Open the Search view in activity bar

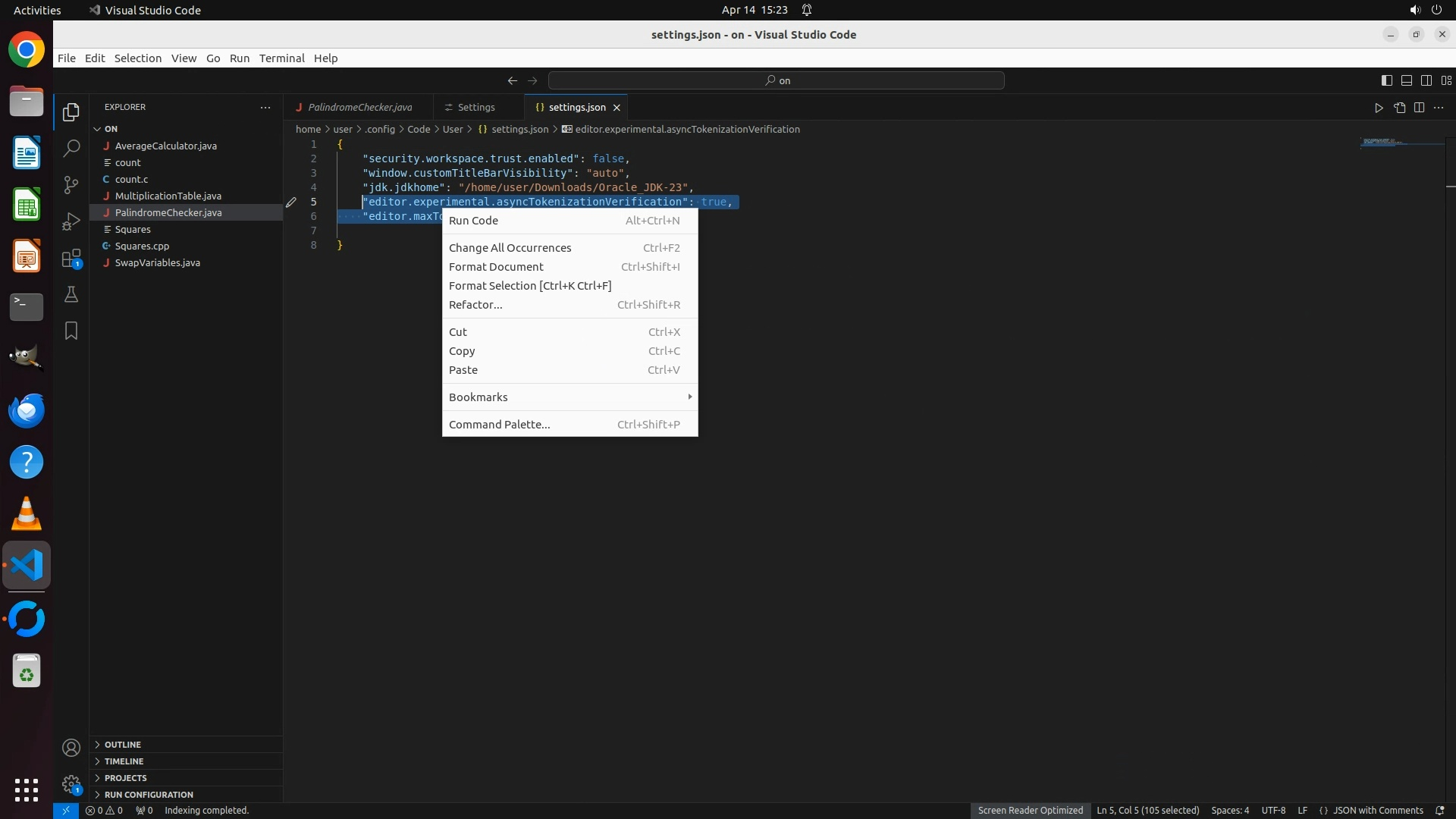click(71, 149)
